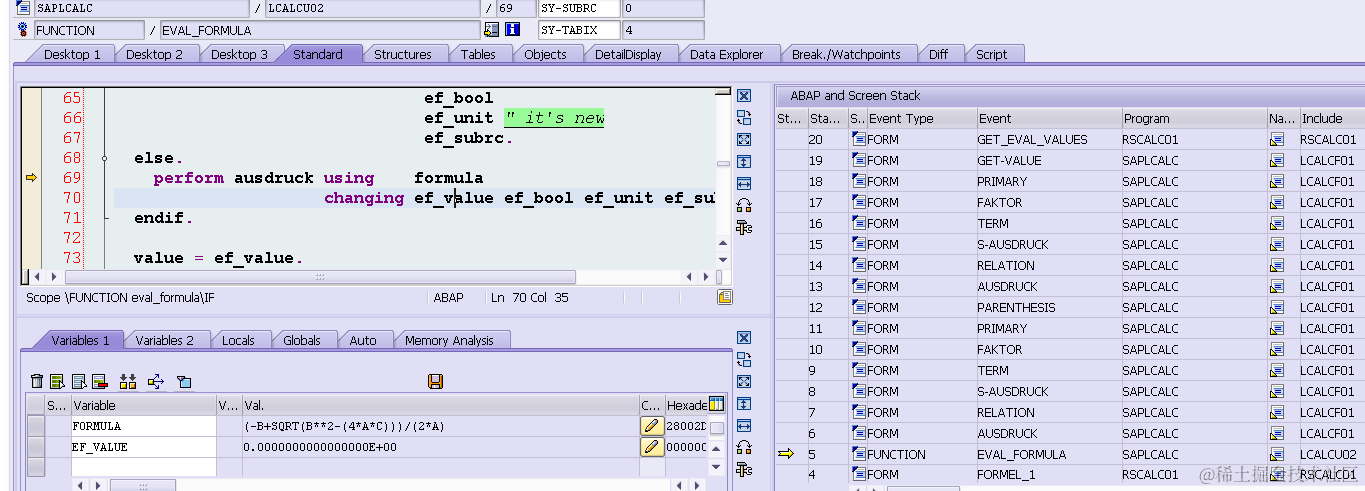Open the DetailDisplay tab
1365x491 pixels.
pyautogui.click(x=628, y=54)
